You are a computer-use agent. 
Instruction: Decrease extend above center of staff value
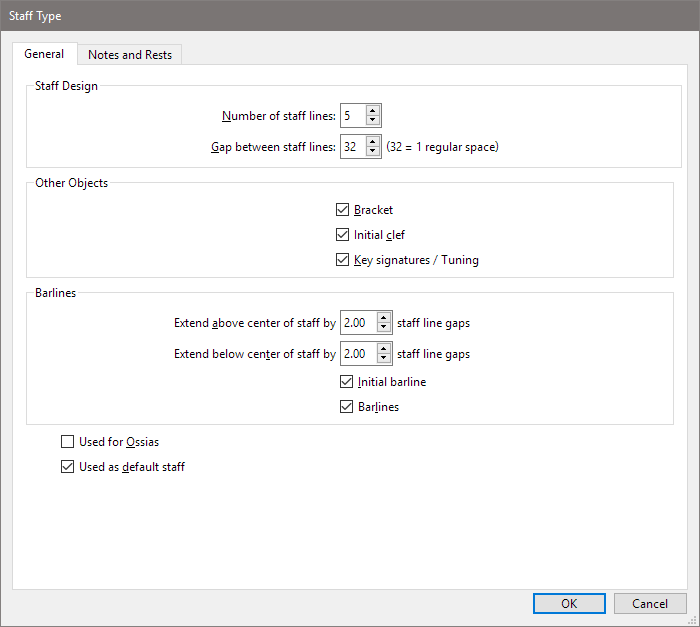click(x=384, y=328)
